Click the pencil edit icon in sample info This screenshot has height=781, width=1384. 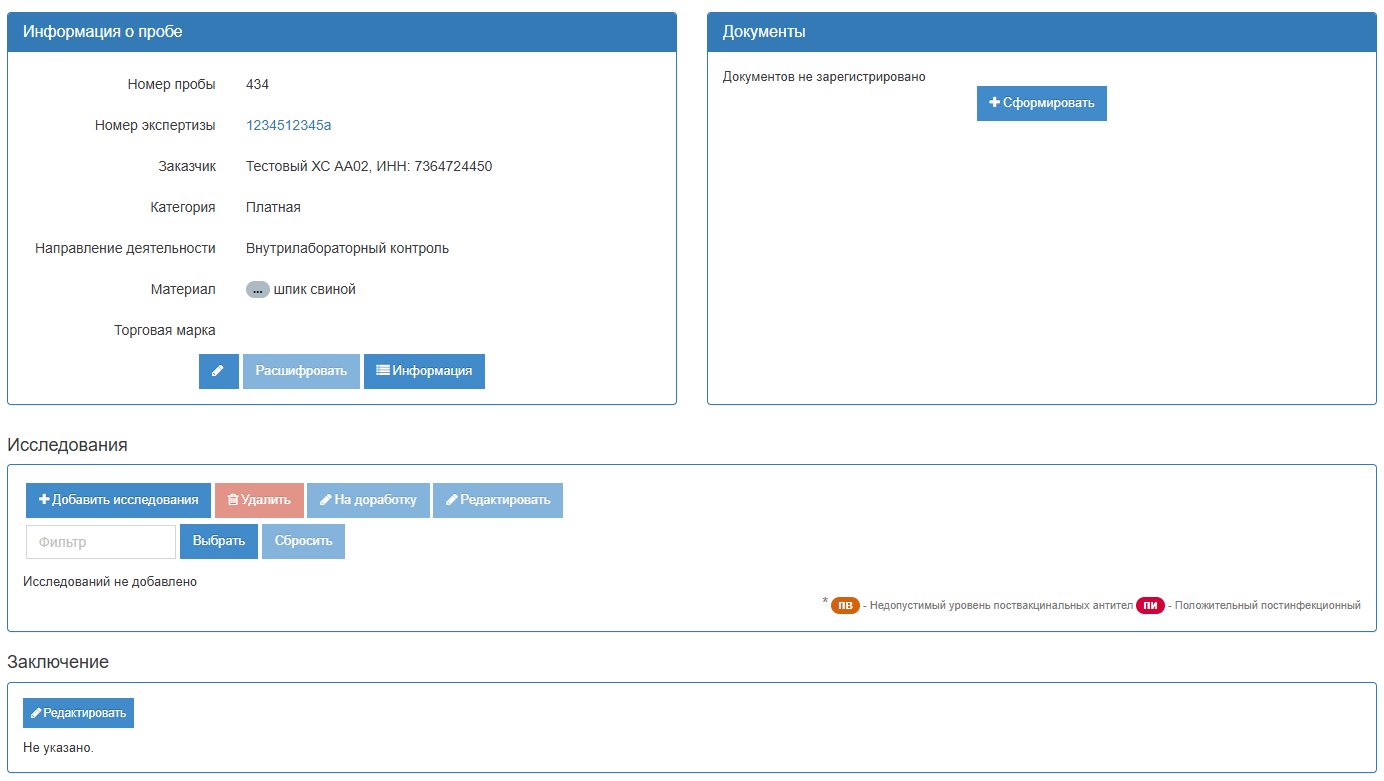point(218,371)
